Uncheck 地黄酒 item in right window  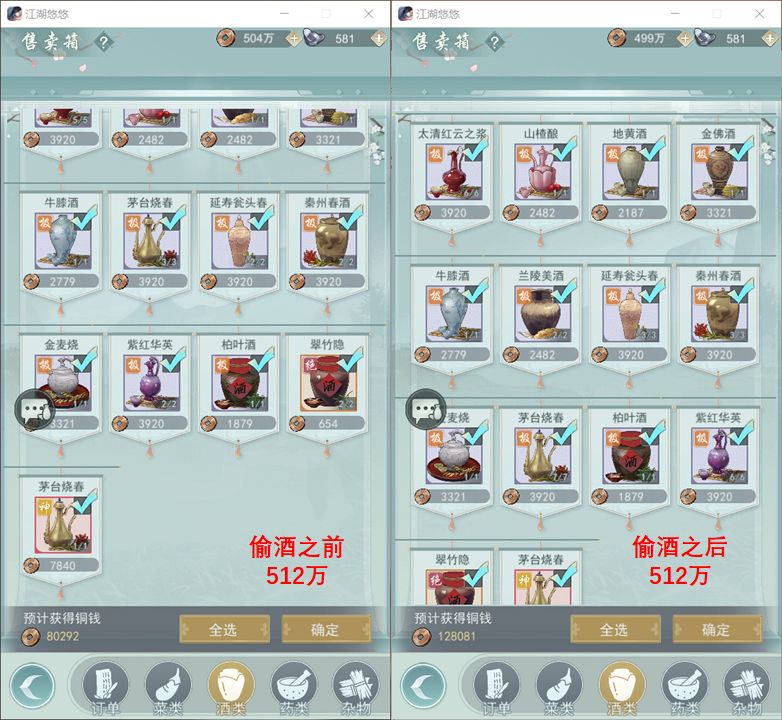pos(630,173)
